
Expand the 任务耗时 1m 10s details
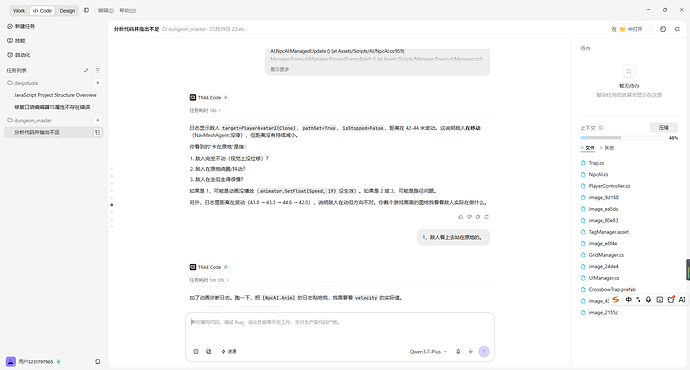click(209, 280)
